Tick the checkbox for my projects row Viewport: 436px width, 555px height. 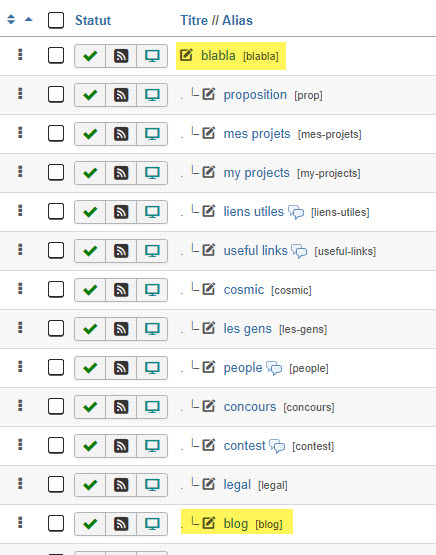point(56,172)
